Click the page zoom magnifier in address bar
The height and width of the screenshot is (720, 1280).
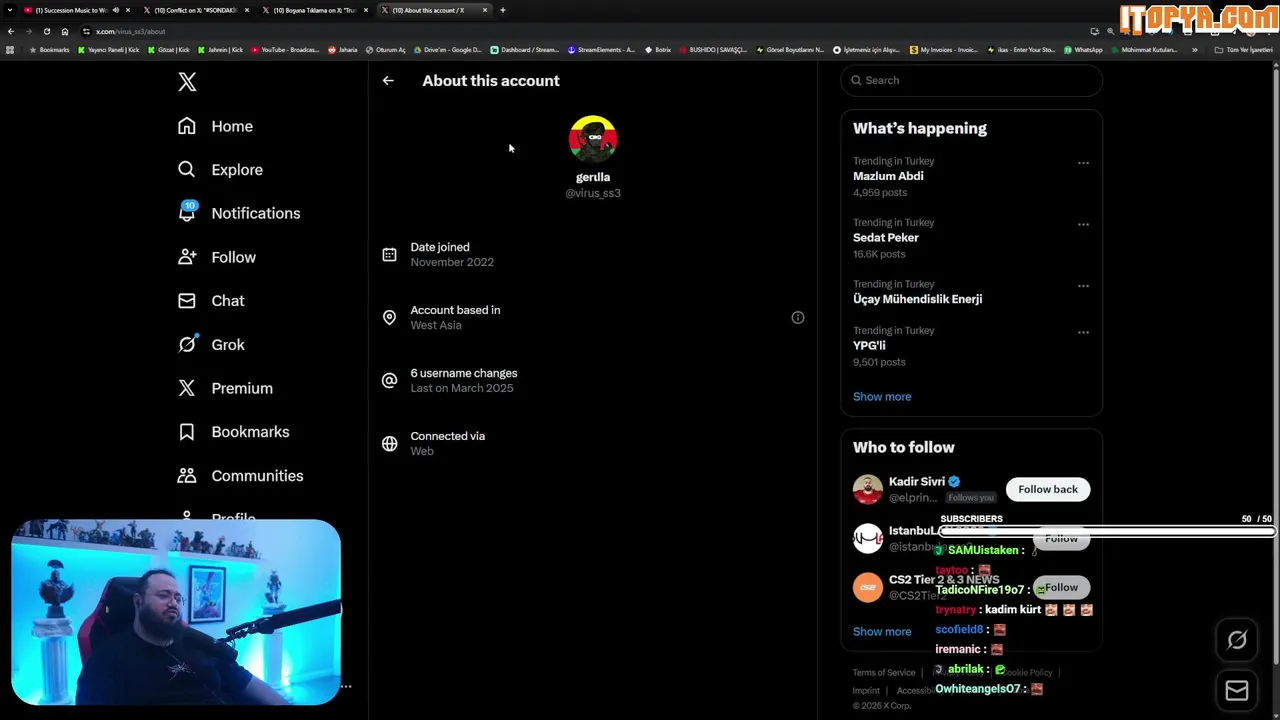coord(1110,31)
